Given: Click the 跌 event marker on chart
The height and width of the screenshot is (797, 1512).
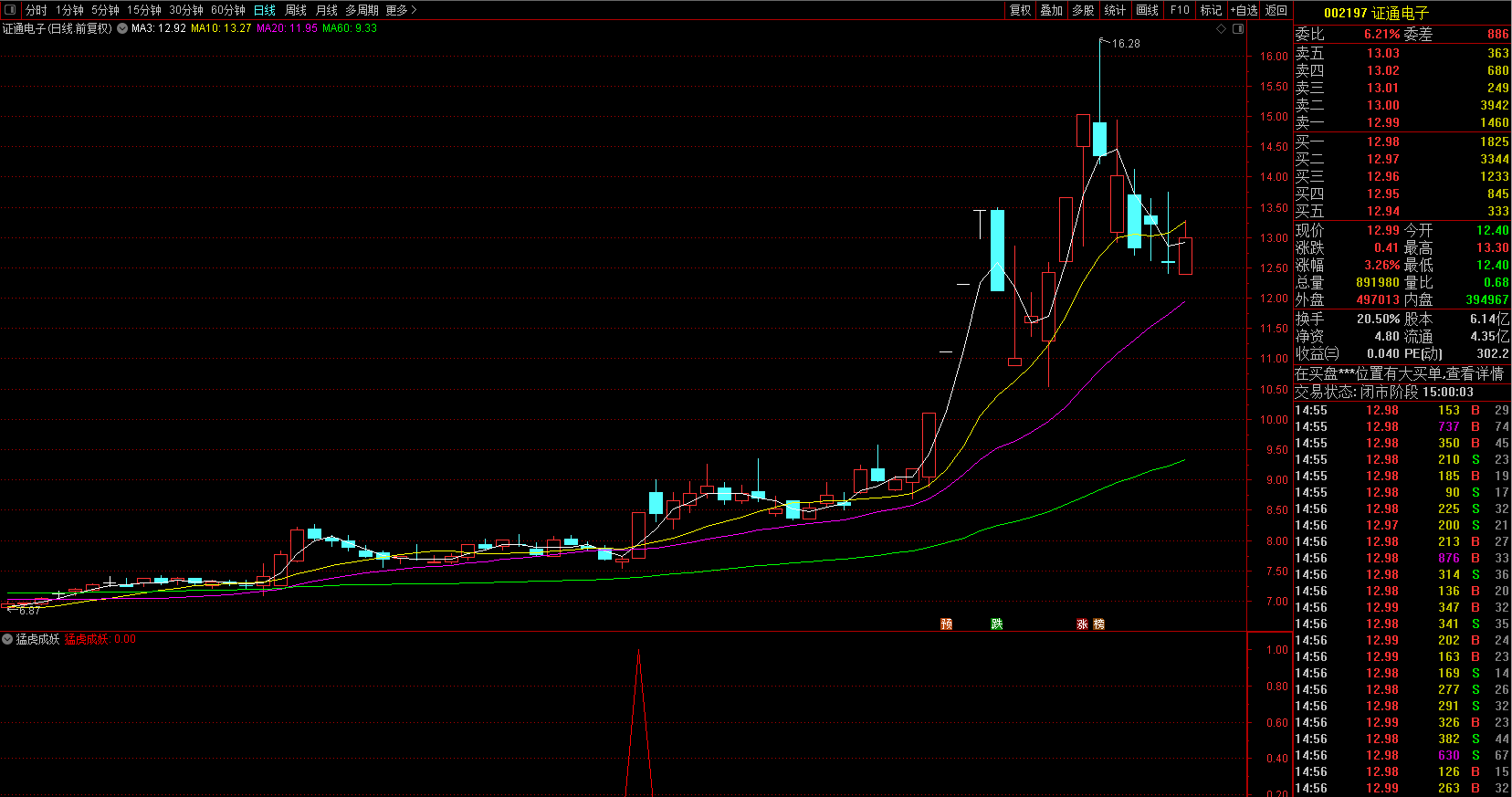Looking at the screenshot, I should click(997, 624).
